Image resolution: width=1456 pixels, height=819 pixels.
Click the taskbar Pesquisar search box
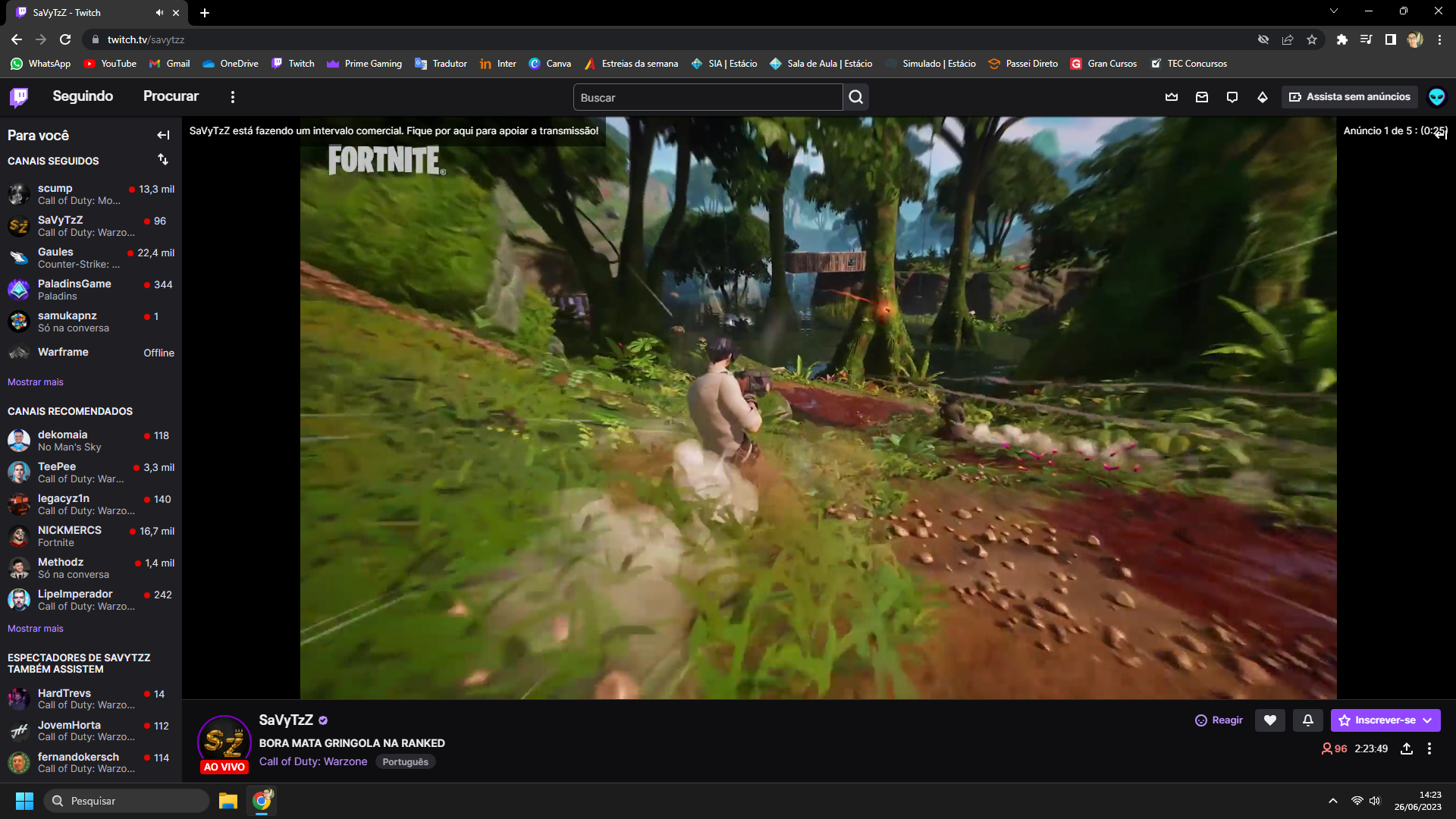(x=127, y=801)
